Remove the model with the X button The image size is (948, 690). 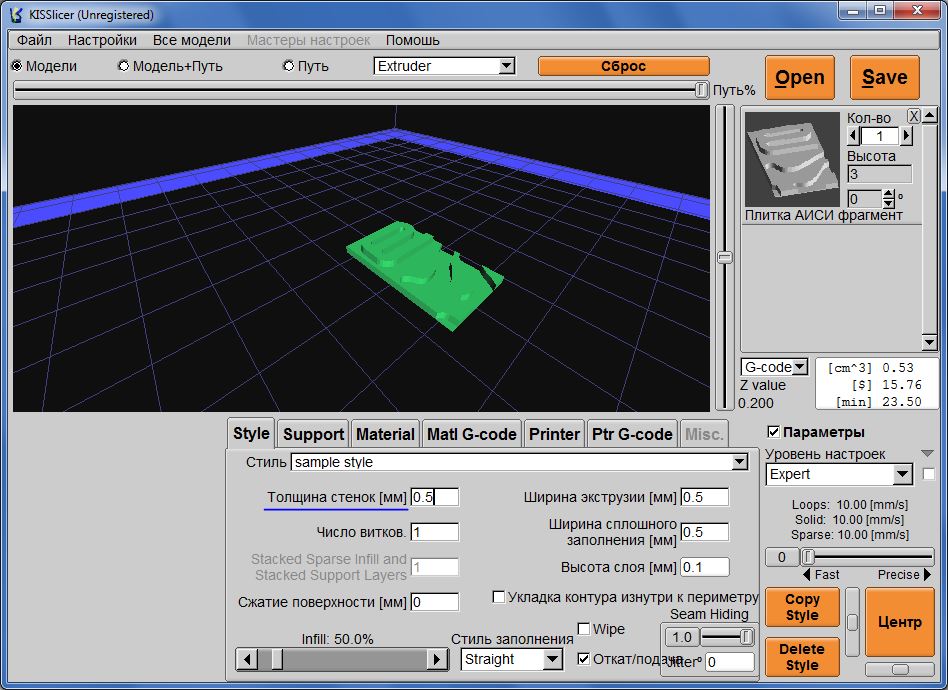(x=913, y=116)
